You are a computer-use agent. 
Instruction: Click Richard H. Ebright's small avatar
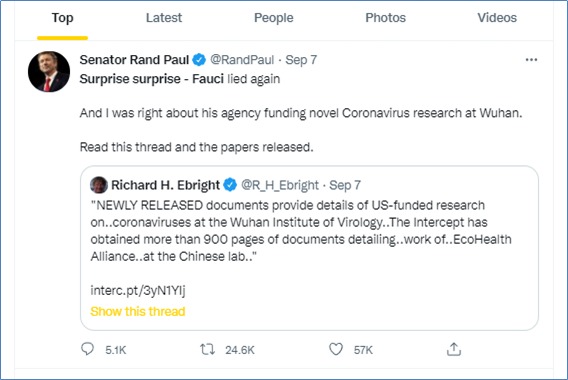[x=99, y=185]
